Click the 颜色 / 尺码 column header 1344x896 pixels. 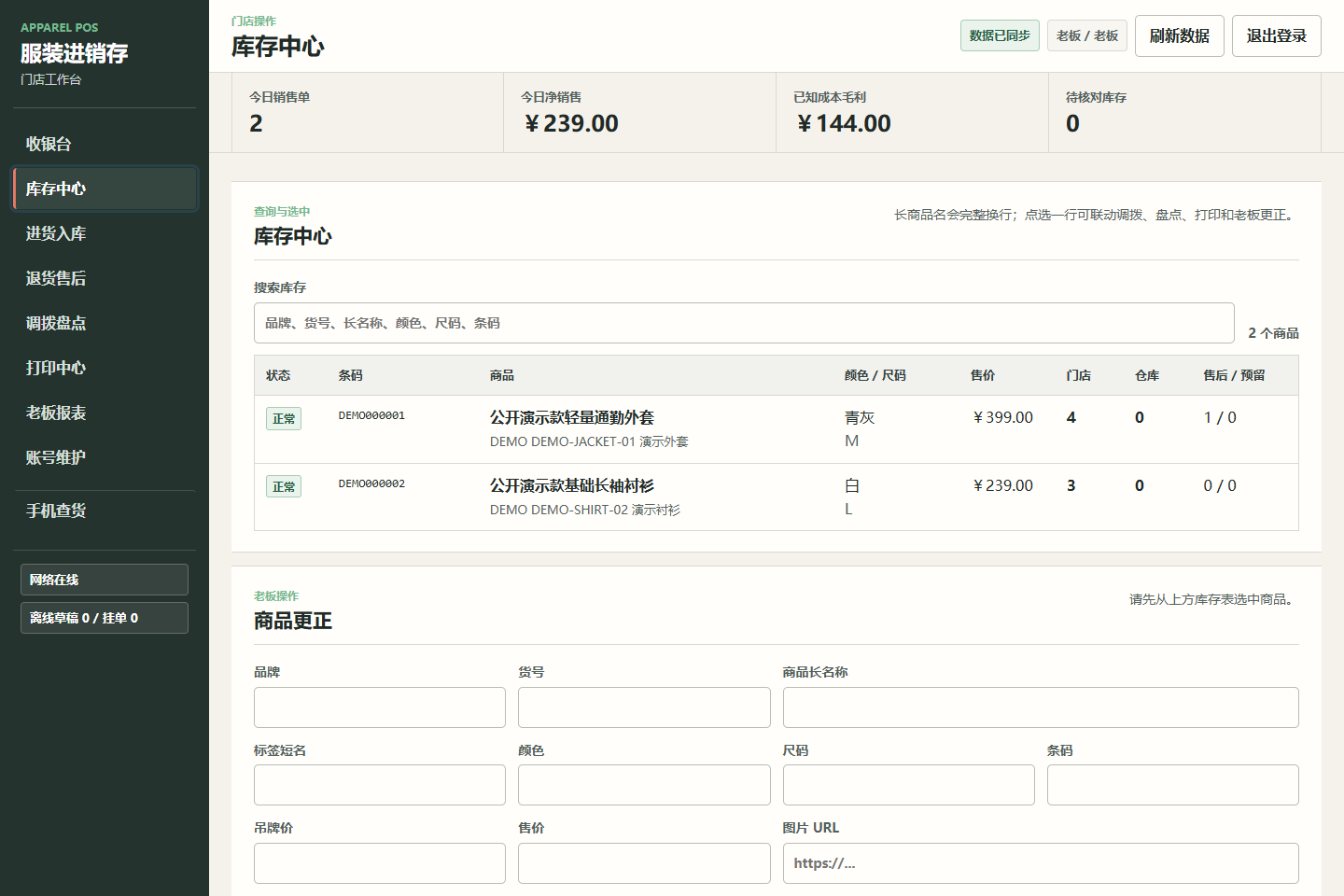pyautogui.click(x=875, y=375)
